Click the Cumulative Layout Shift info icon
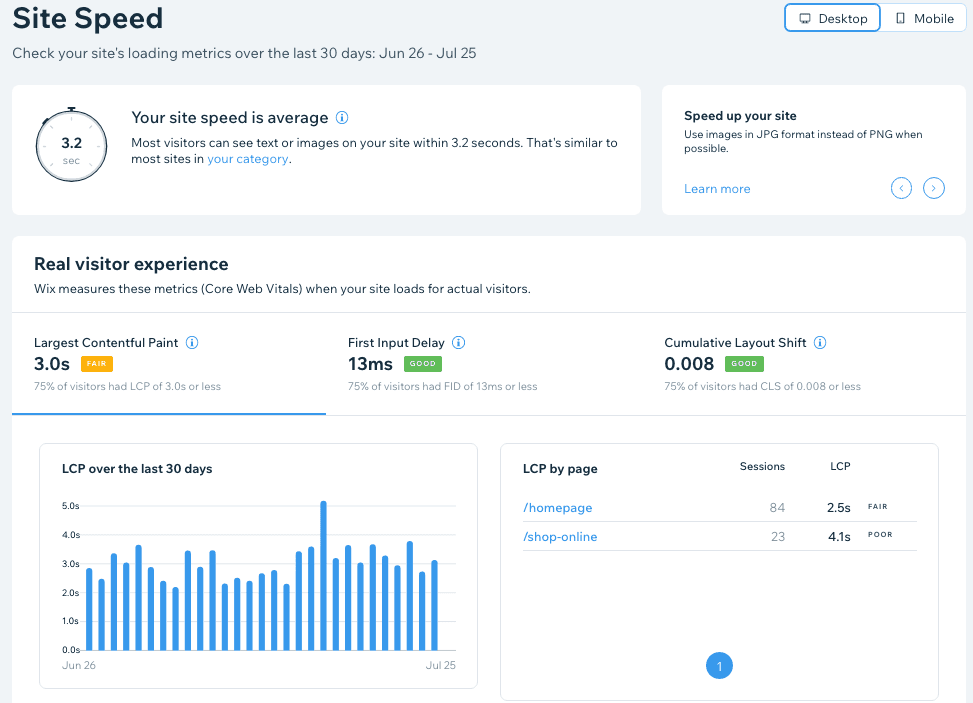 click(x=819, y=342)
